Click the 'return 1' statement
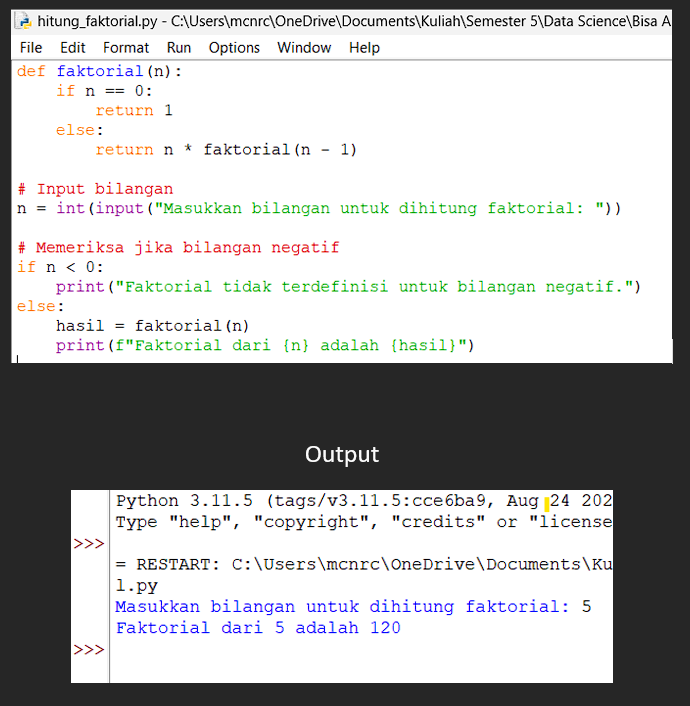 (x=134, y=111)
